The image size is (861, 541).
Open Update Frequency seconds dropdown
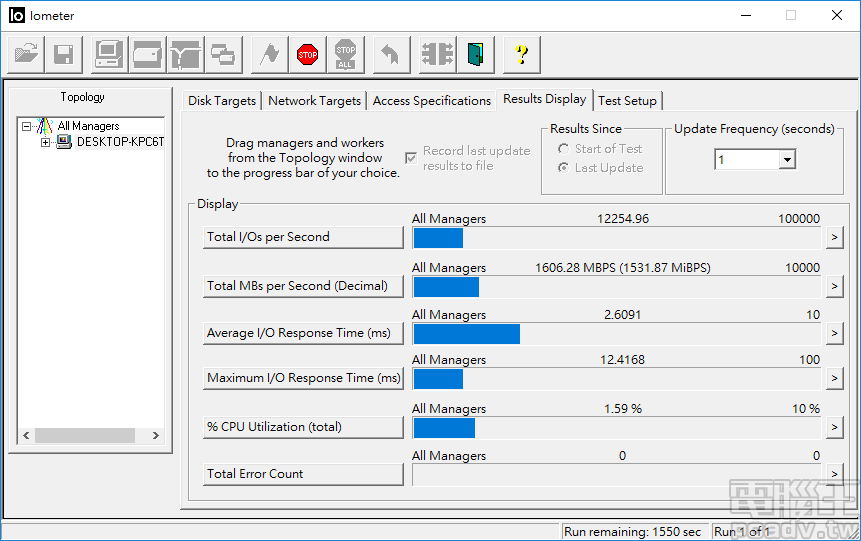tap(787, 160)
